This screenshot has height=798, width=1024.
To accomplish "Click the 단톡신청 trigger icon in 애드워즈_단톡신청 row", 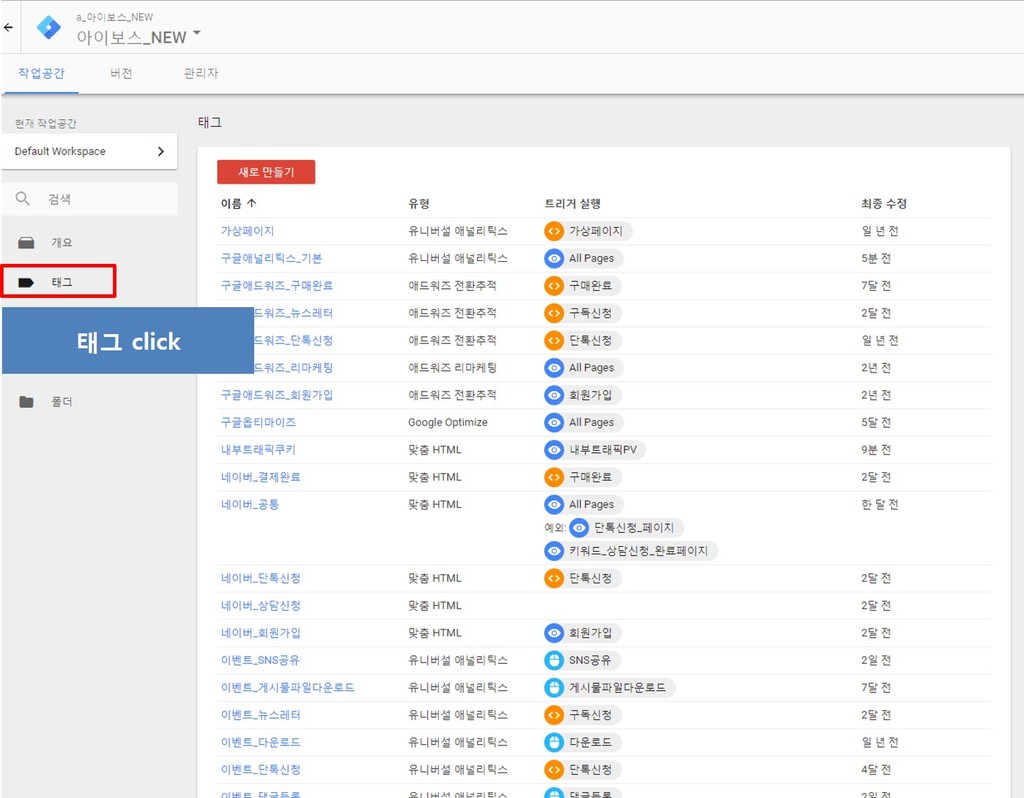I will 554,340.
